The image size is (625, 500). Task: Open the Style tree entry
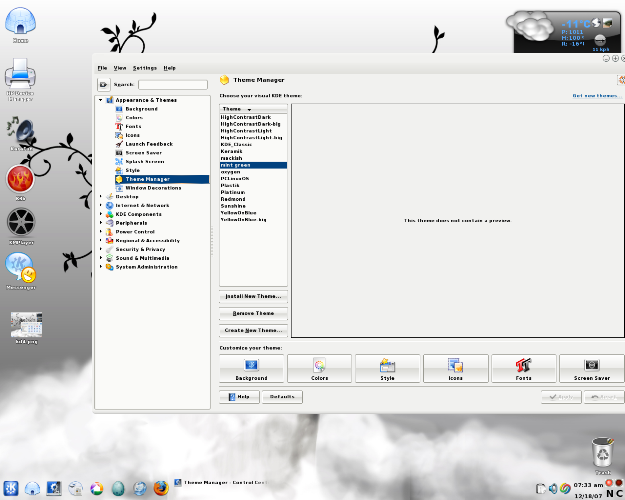coord(132,170)
